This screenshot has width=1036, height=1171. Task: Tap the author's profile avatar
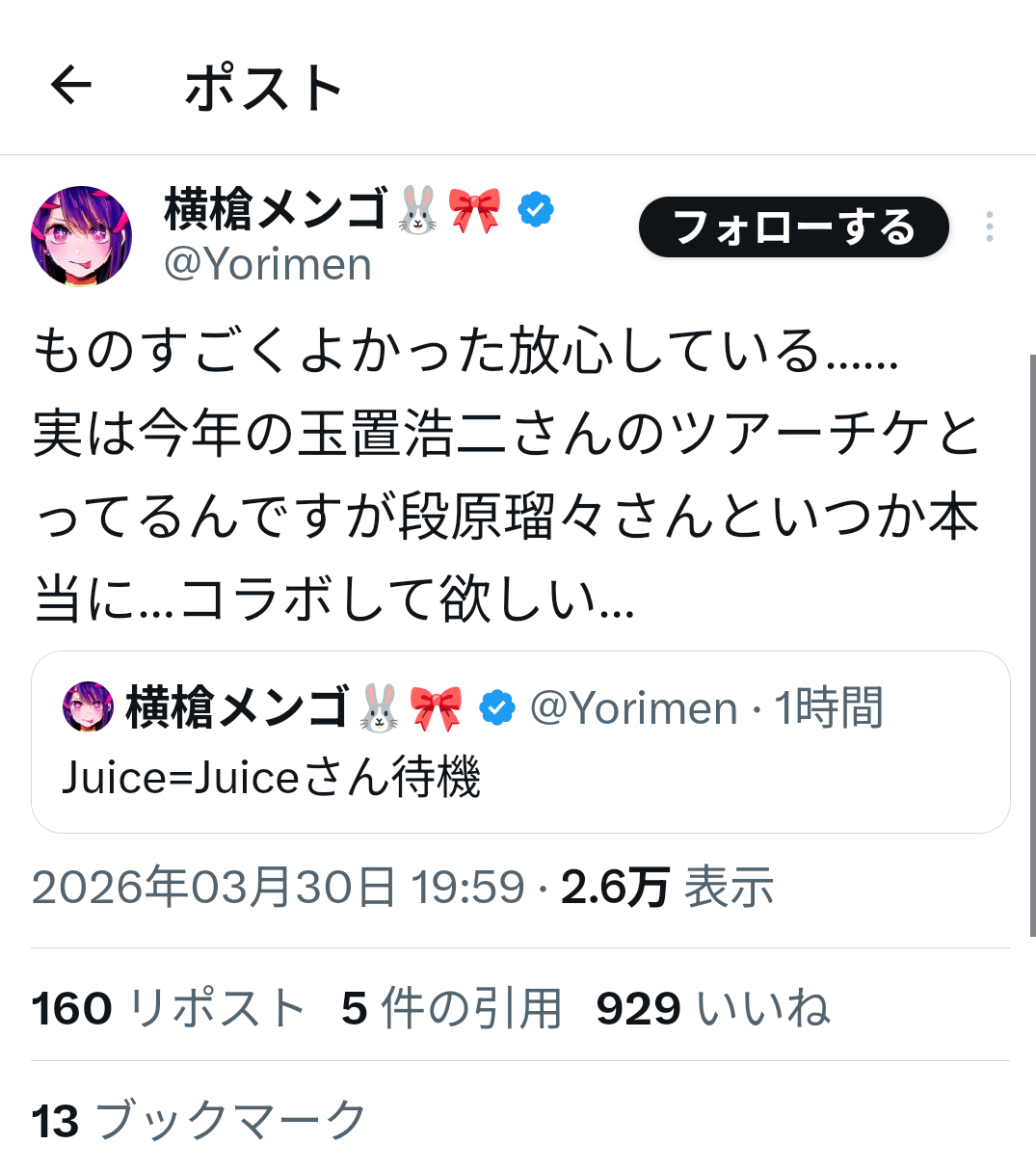(82, 236)
